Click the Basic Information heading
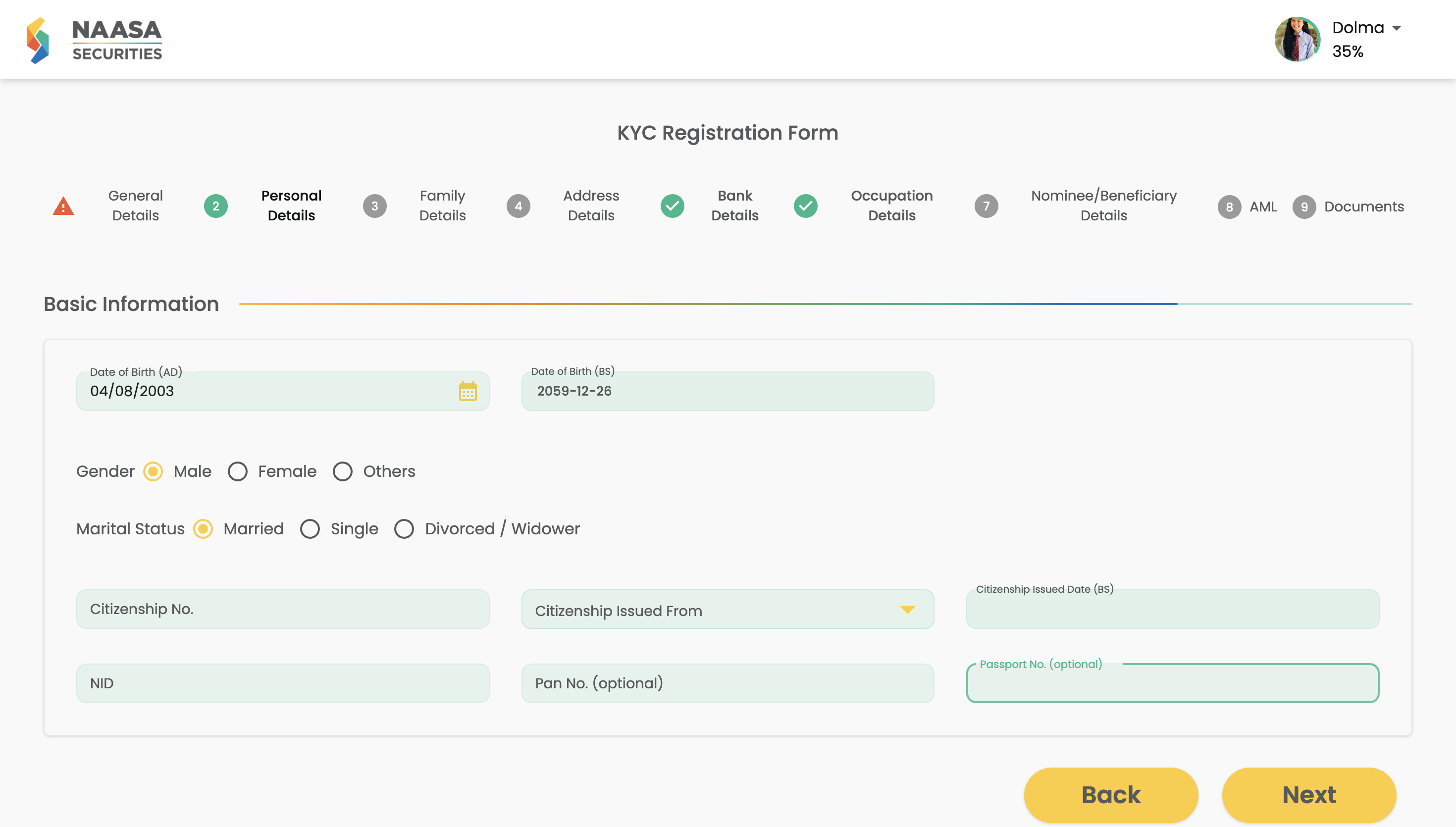The height and width of the screenshot is (827, 1456). [x=131, y=304]
